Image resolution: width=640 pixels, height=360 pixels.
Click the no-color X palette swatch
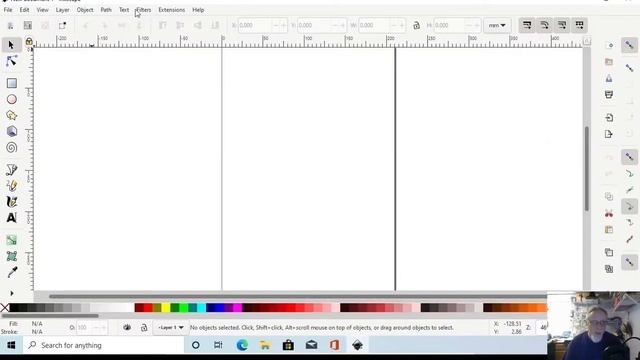[x=4, y=308]
